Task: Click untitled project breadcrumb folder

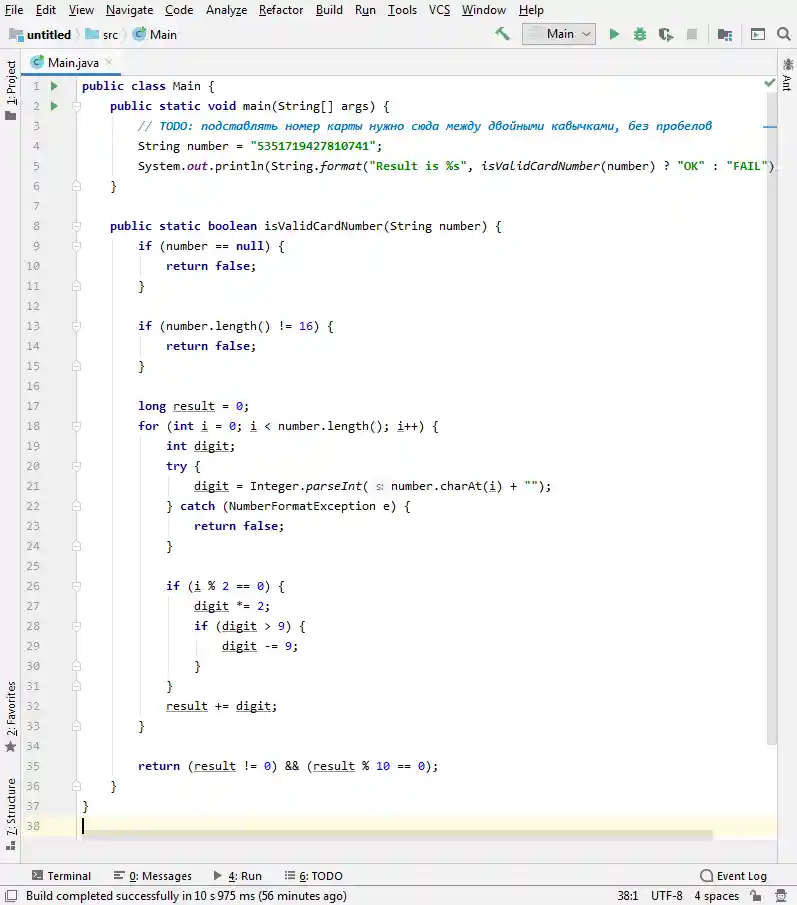Action: click(40, 35)
